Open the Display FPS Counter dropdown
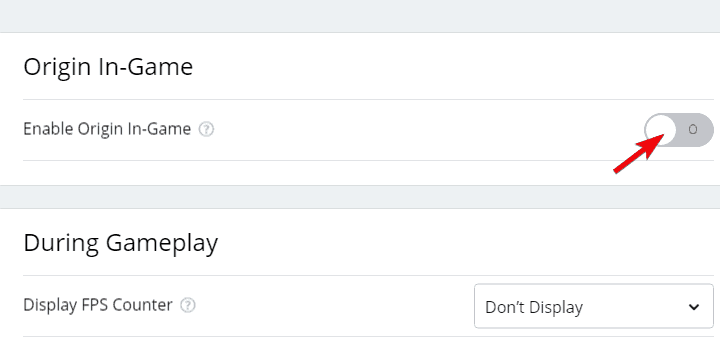This screenshot has width=720, height=360. click(x=594, y=306)
